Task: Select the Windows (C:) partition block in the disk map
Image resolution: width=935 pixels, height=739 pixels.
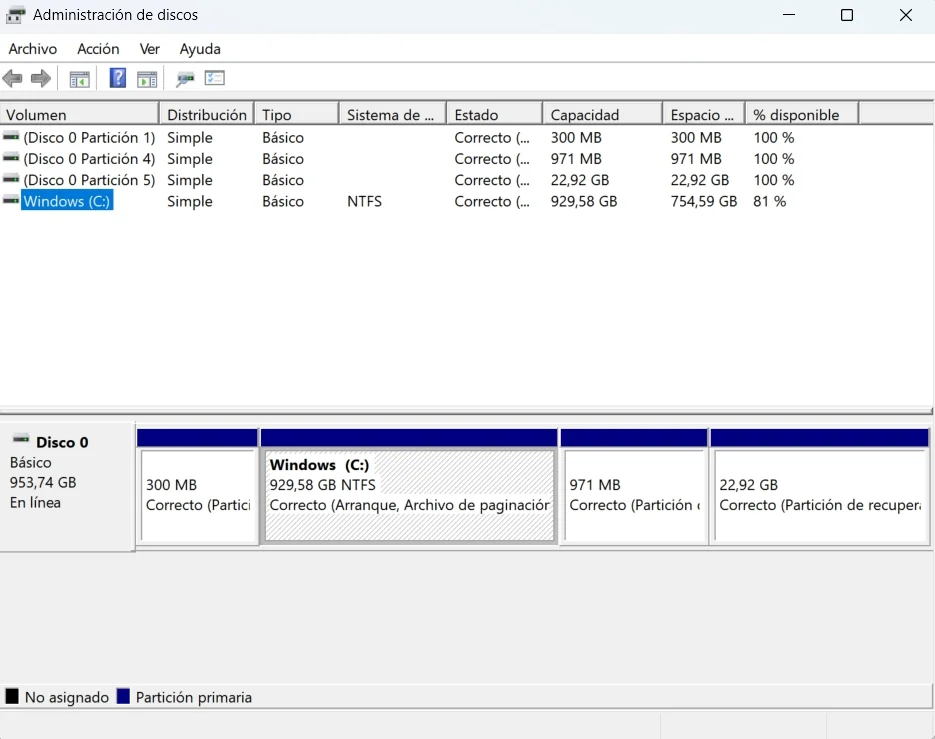Action: coord(409,486)
